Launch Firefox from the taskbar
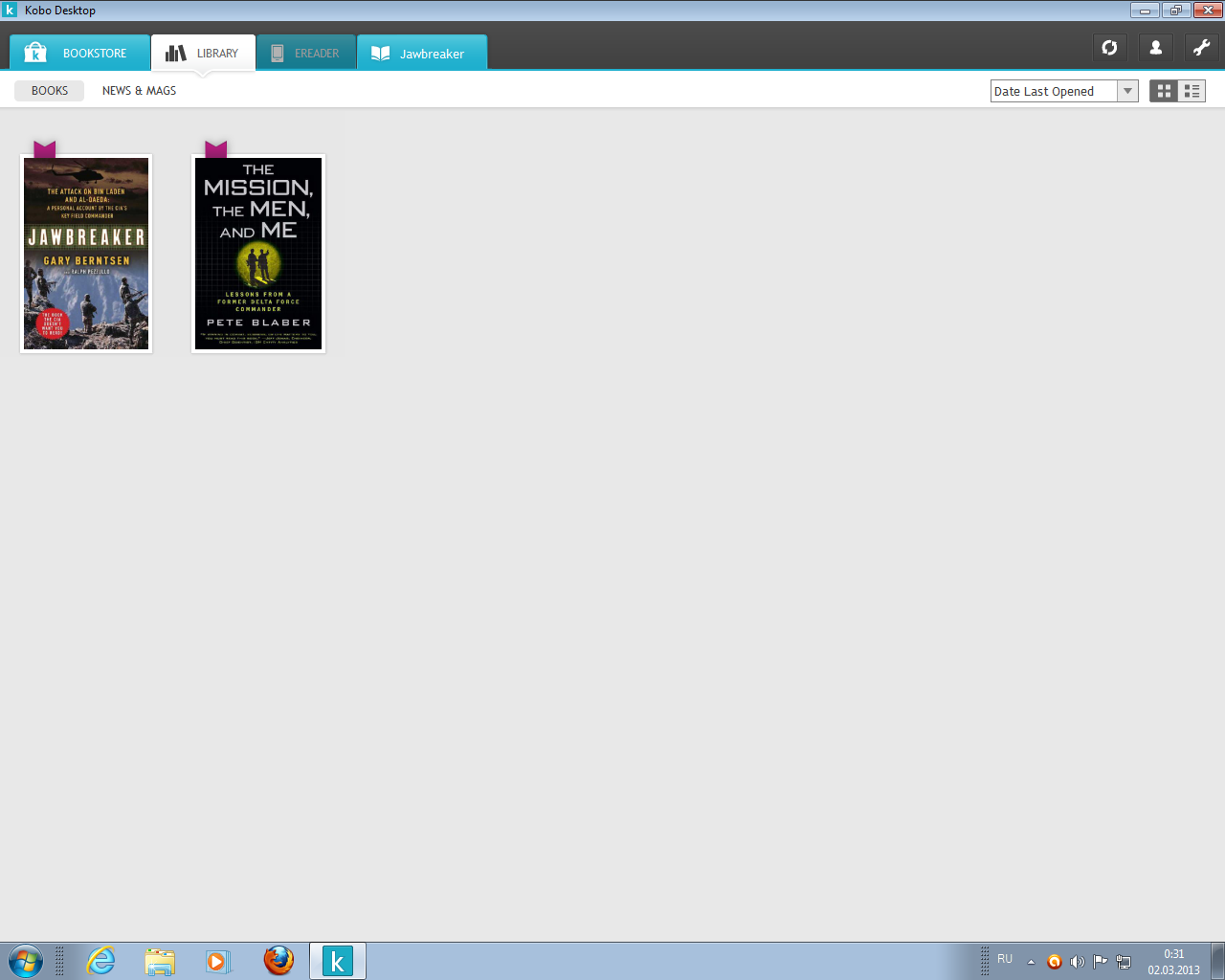The width and height of the screenshot is (1225, 980). point(278,961)
